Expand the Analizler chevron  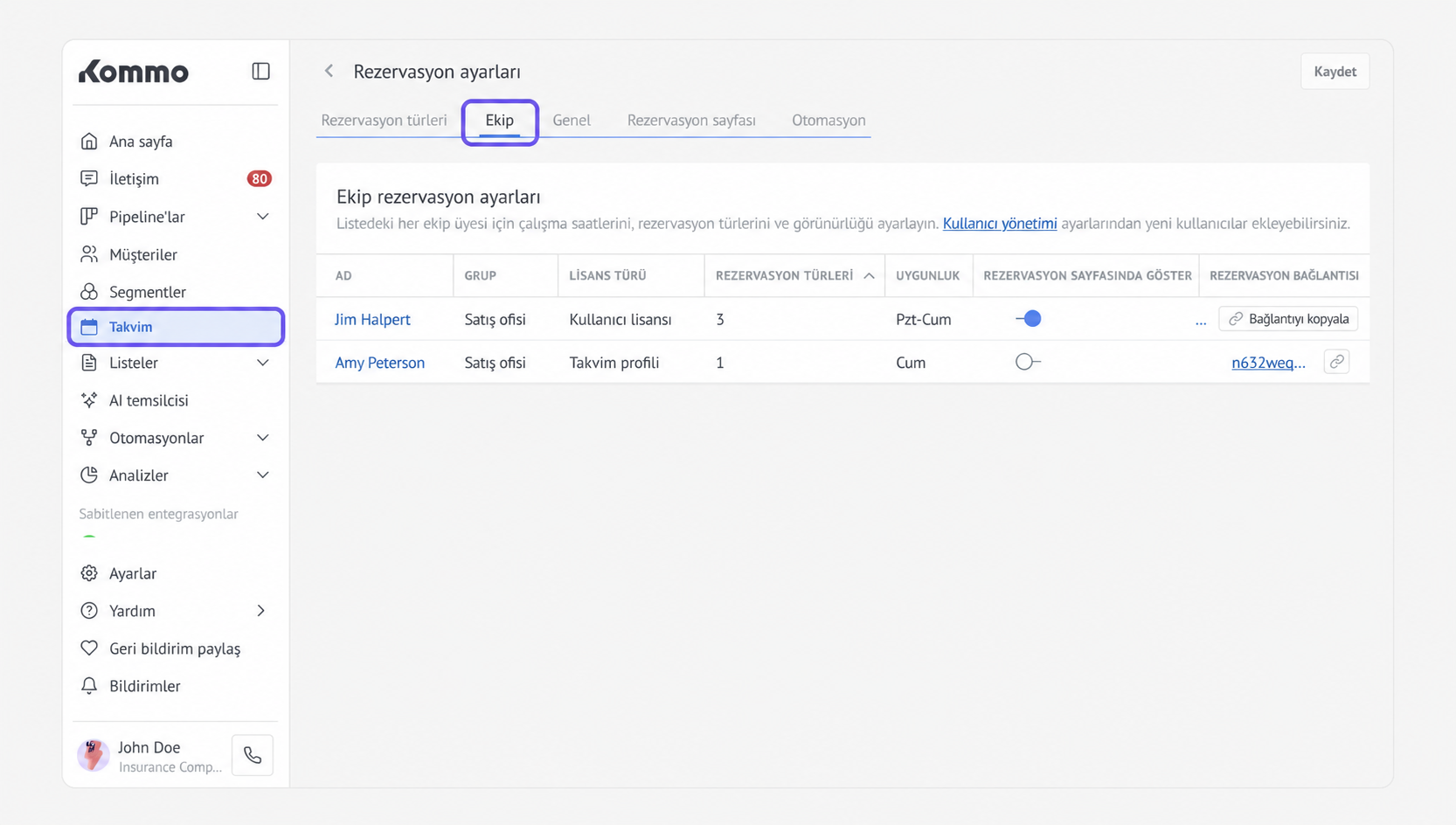262,475
